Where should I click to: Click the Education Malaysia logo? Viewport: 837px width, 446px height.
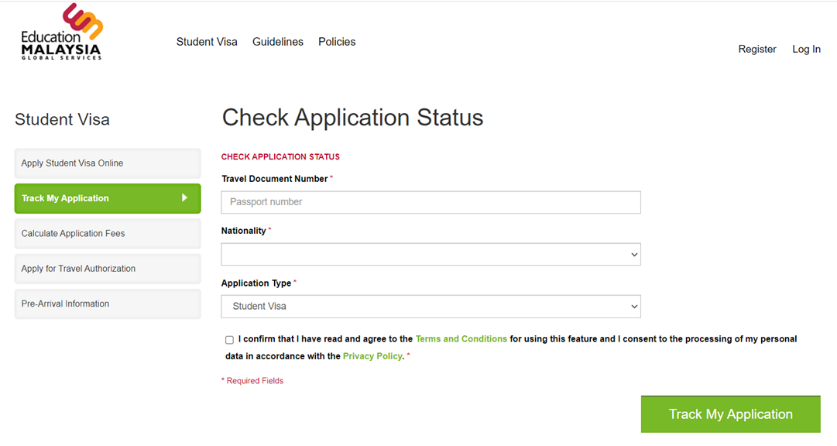(62, 33)
